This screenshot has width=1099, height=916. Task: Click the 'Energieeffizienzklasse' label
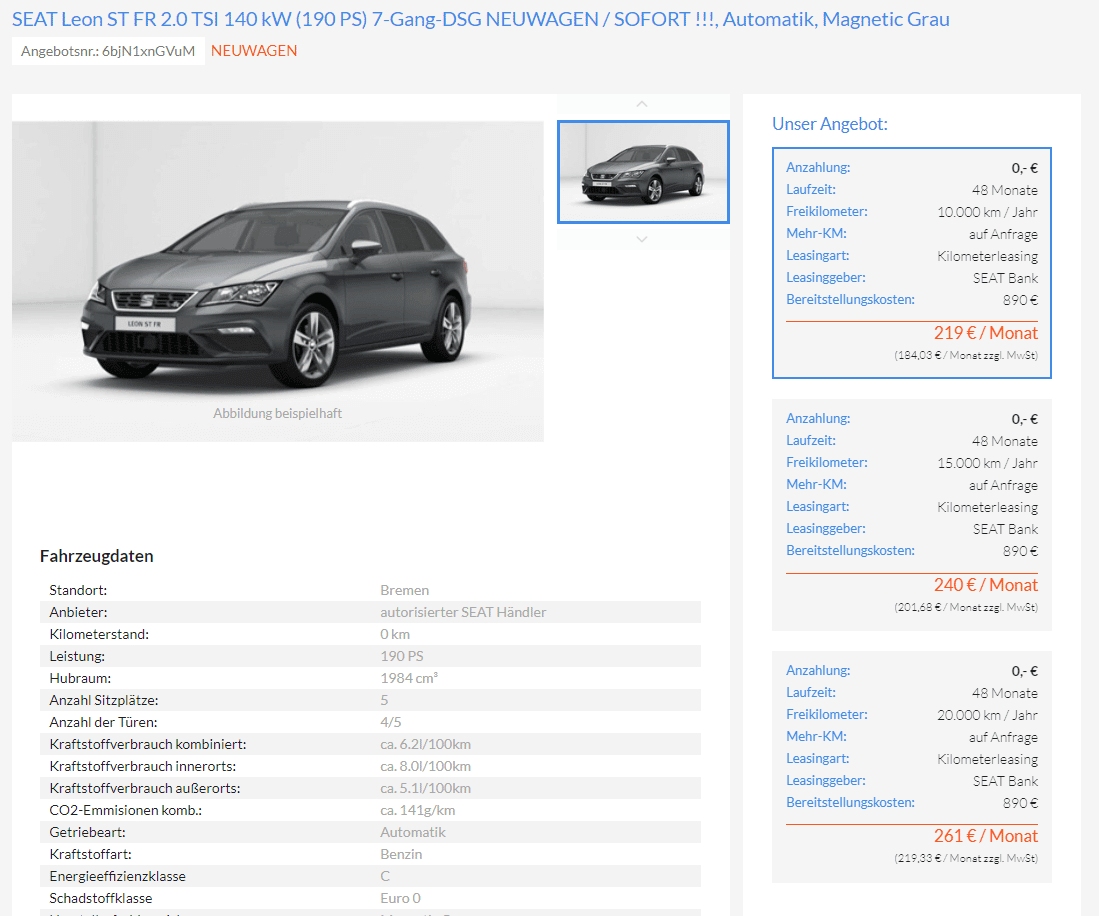(118, 876)
